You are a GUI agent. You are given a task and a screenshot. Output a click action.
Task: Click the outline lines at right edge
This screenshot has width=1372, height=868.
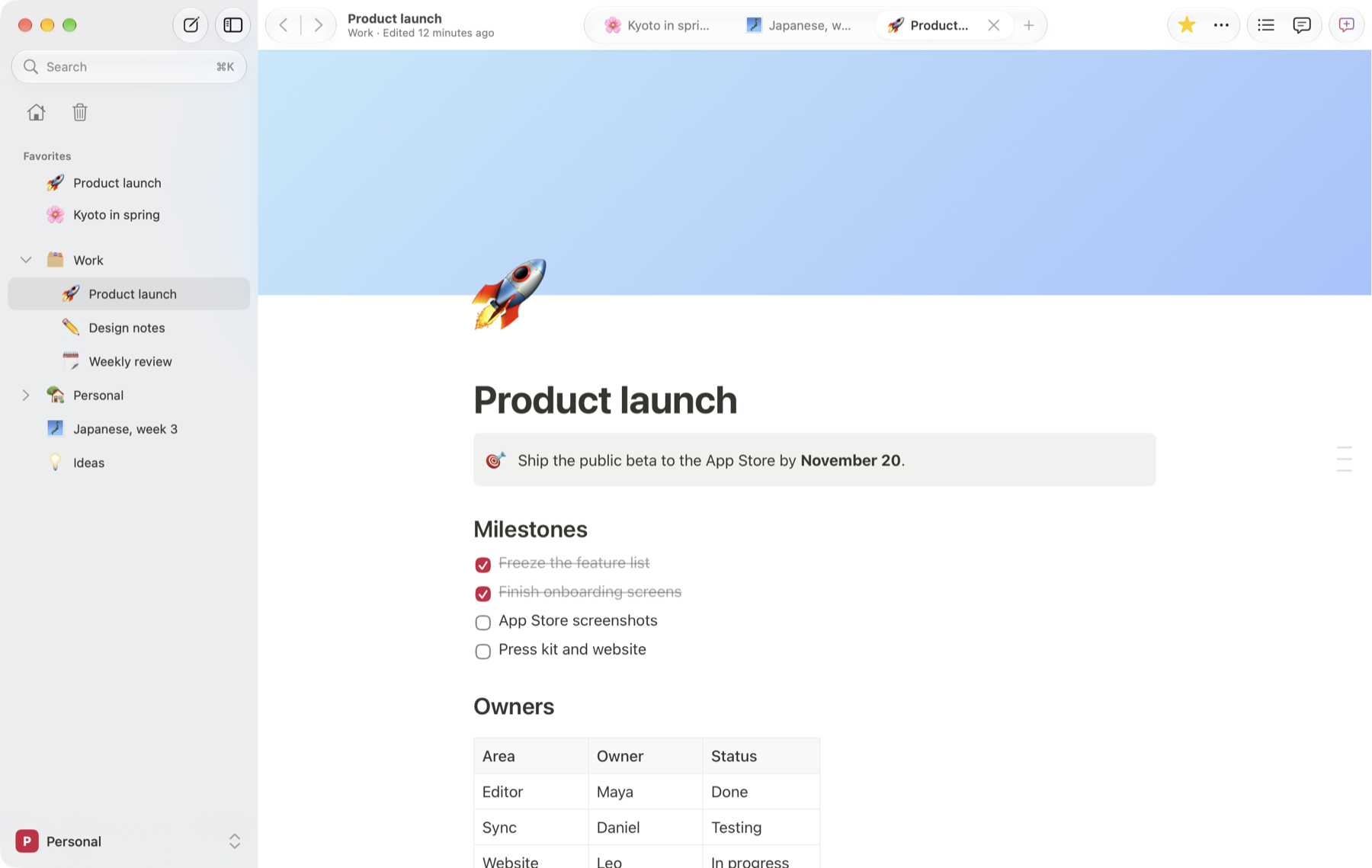coord(1344,460)
